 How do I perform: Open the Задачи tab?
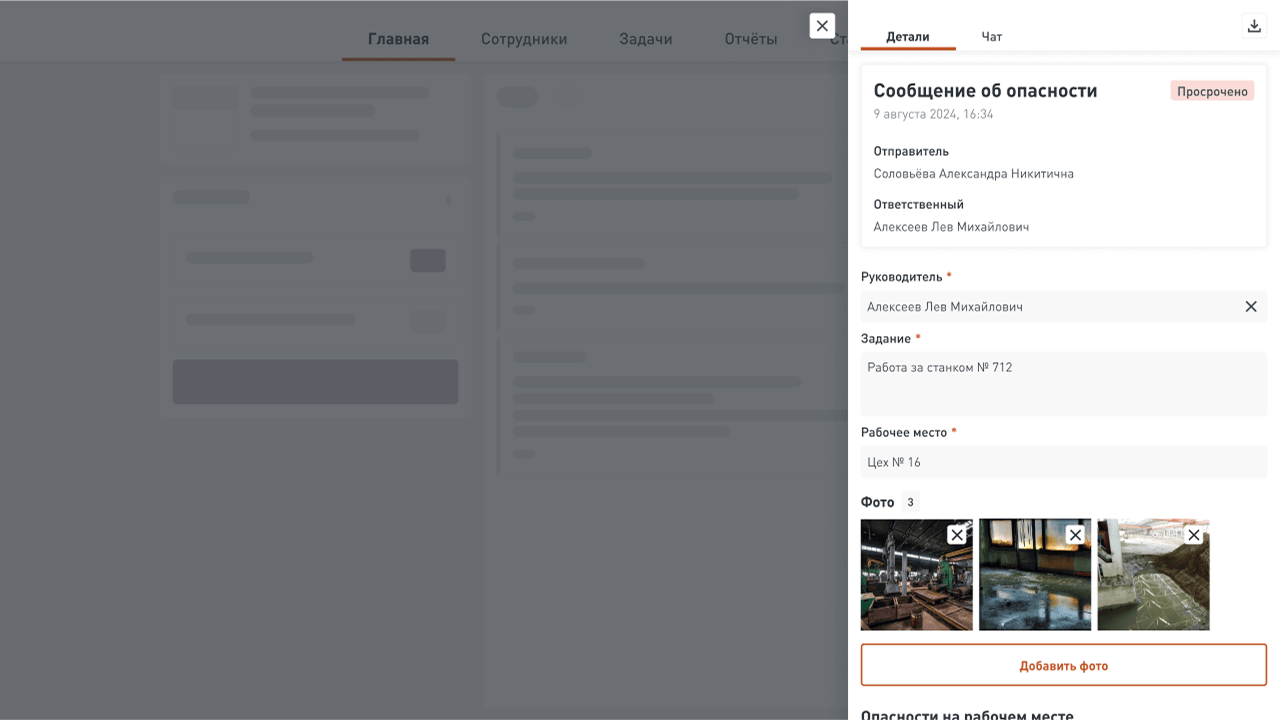click(x=646, y=39)
